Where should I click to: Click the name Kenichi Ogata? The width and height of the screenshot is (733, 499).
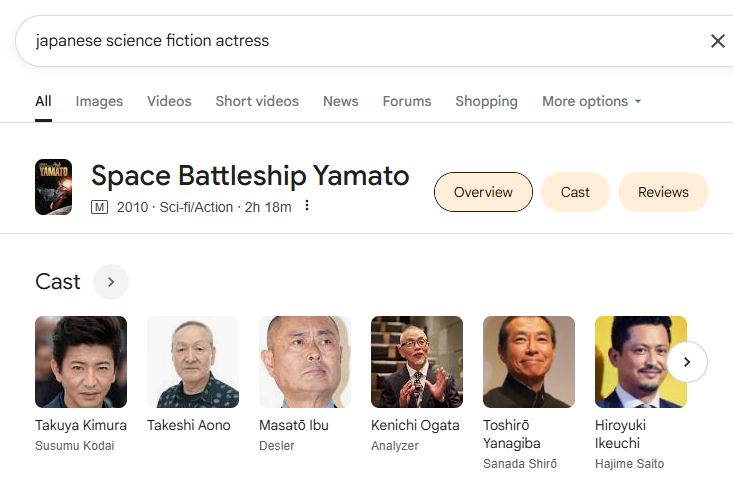(415, 425)
